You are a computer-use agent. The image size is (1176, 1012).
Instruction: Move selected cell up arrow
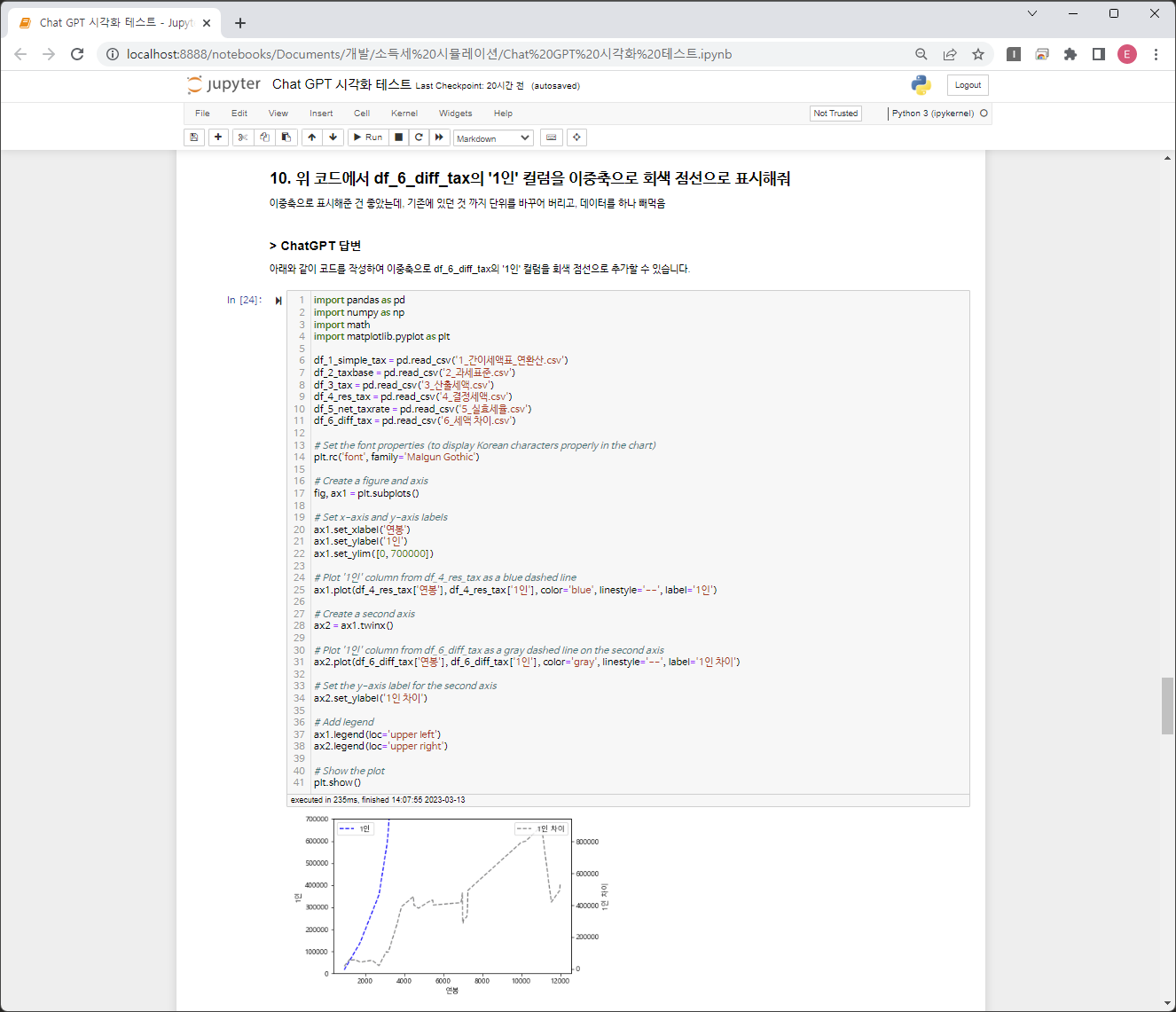click(312, 137)
